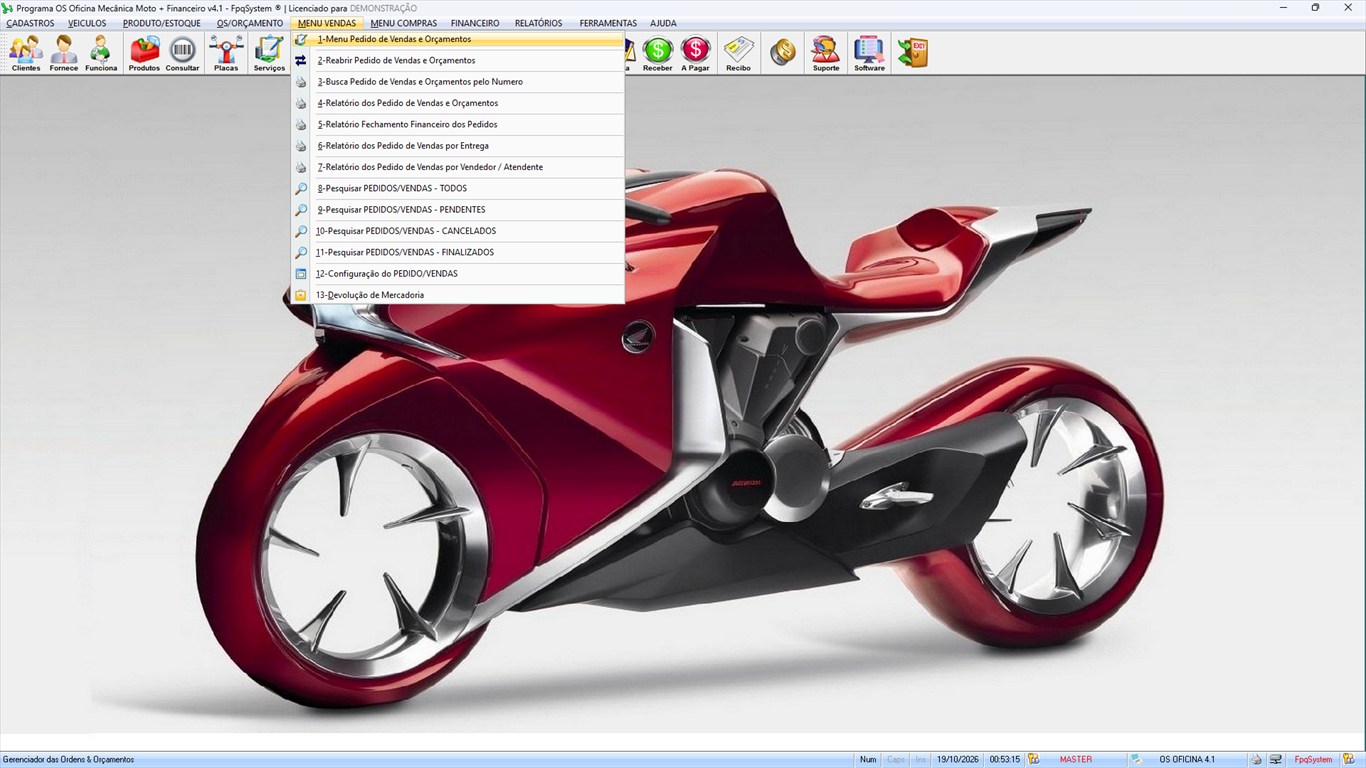
Task: Open the Fornece suppliers icon
Action: coord(64,53)
